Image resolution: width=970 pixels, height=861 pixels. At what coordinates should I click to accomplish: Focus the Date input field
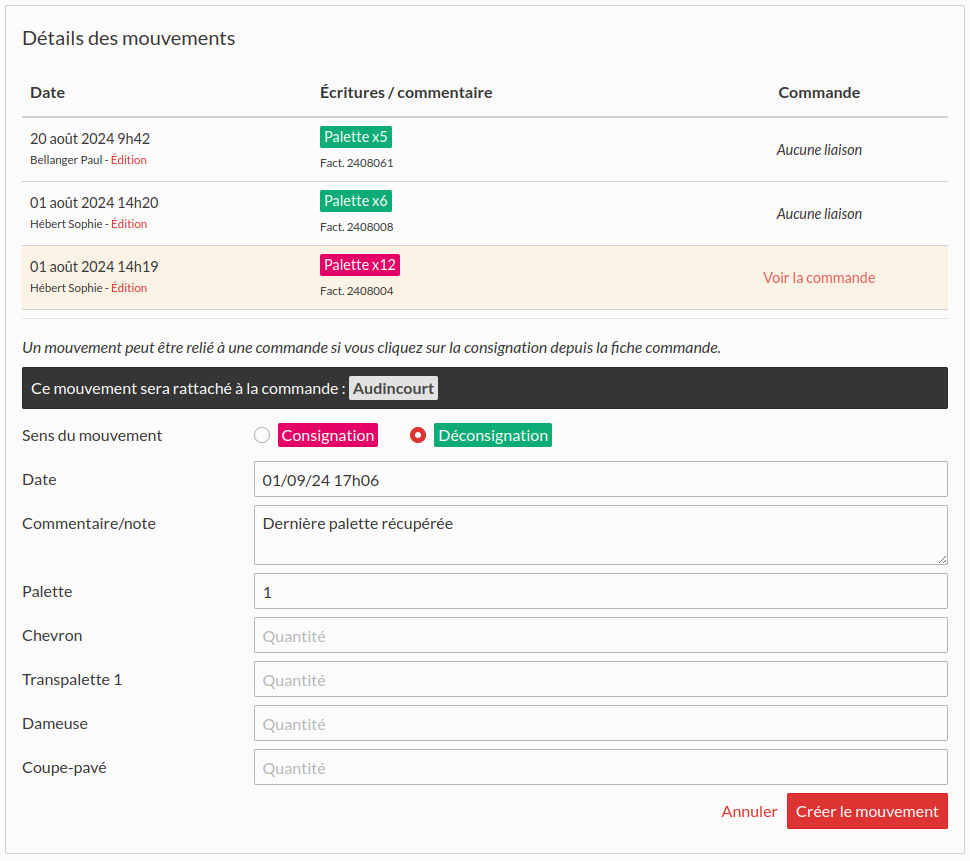[600, 479]
